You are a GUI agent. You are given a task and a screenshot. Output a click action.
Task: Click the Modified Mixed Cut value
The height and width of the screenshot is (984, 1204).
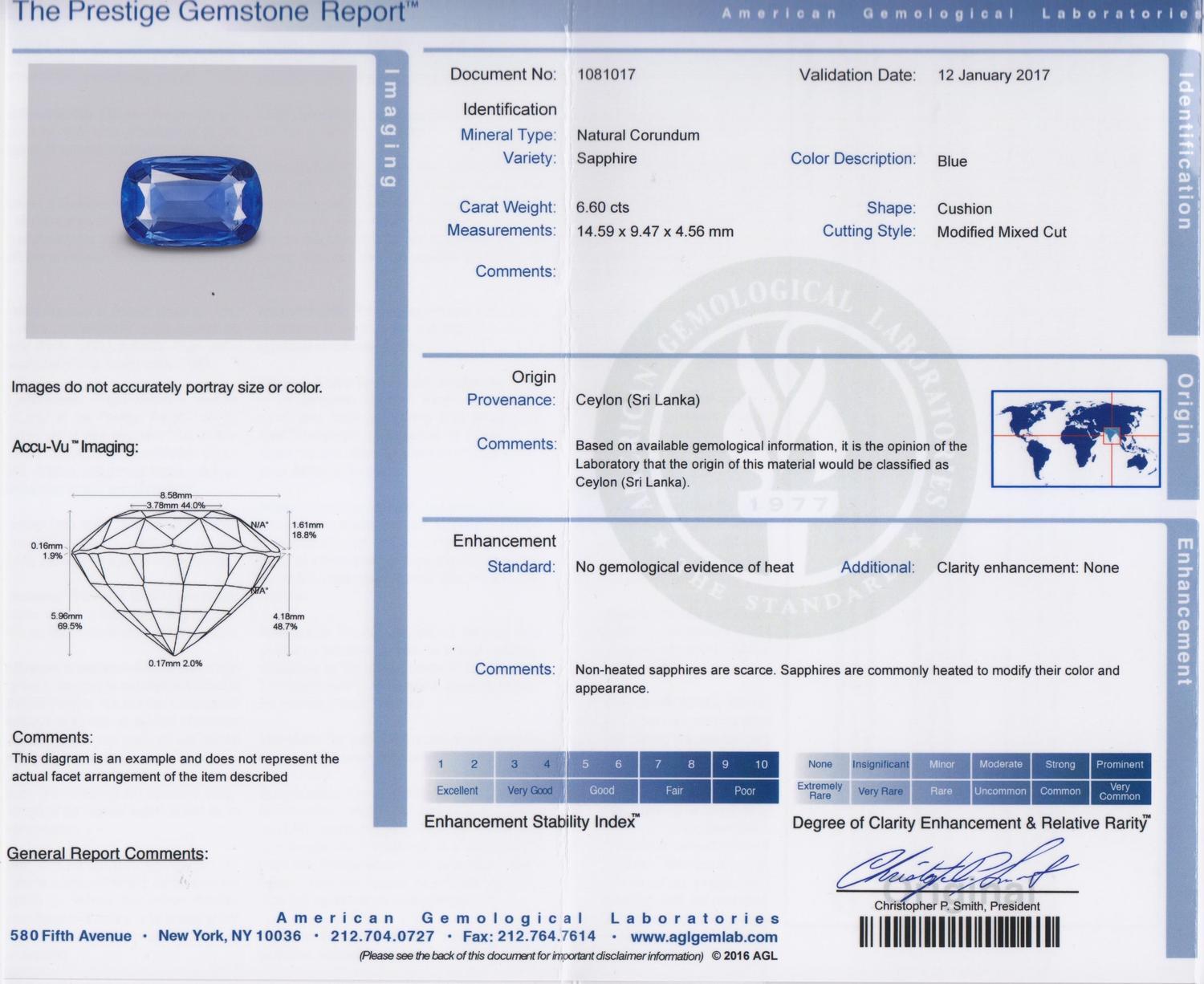1002,232
